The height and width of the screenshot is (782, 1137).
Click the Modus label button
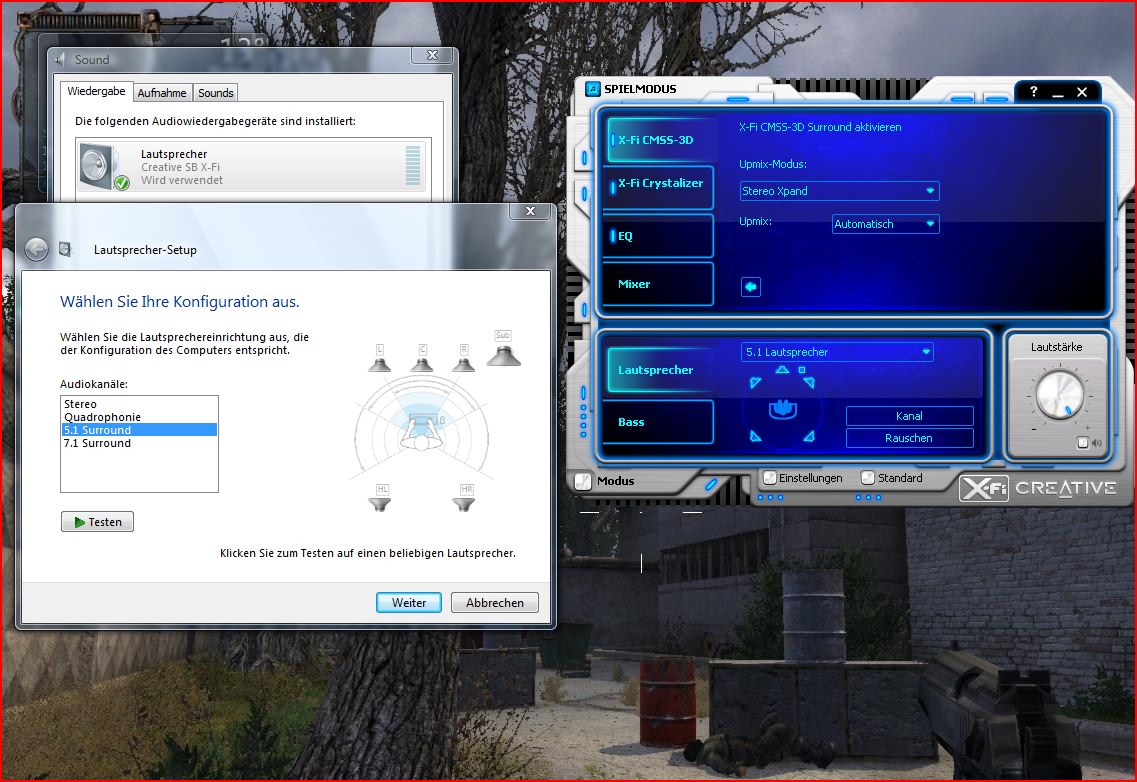coord(616,481)
